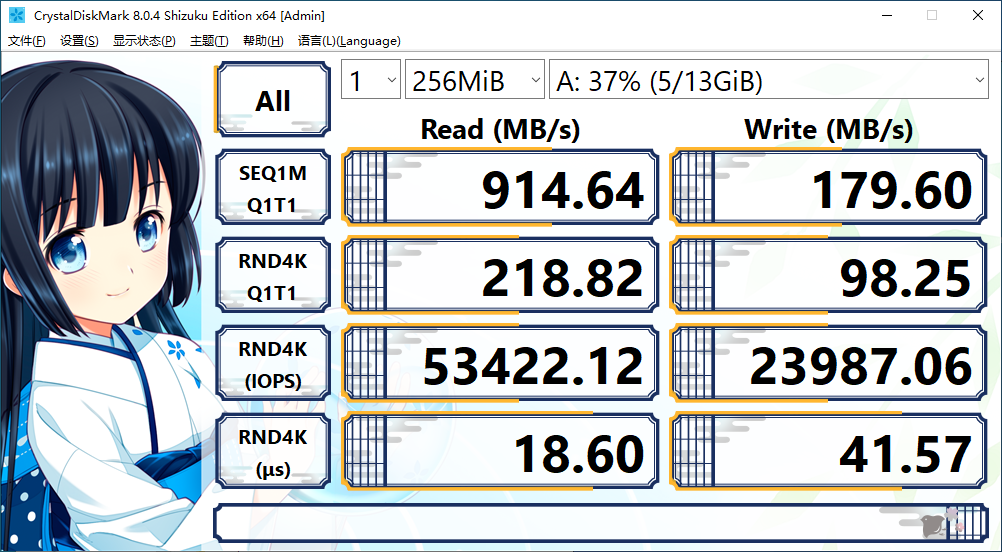Open the 主题(T) menu
The image size is (1002, 552).
tap(209, 41)
